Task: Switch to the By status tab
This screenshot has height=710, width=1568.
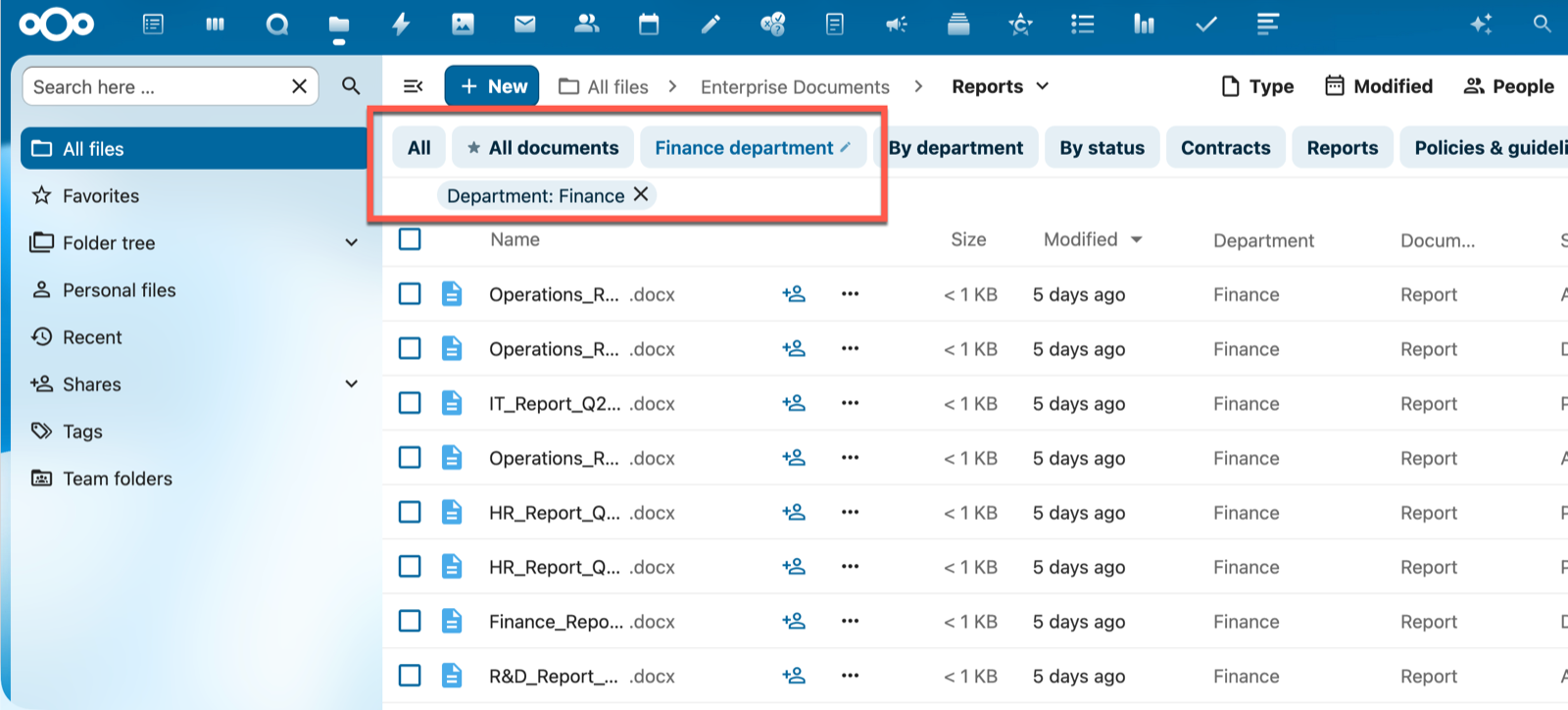Action: 1102,148
